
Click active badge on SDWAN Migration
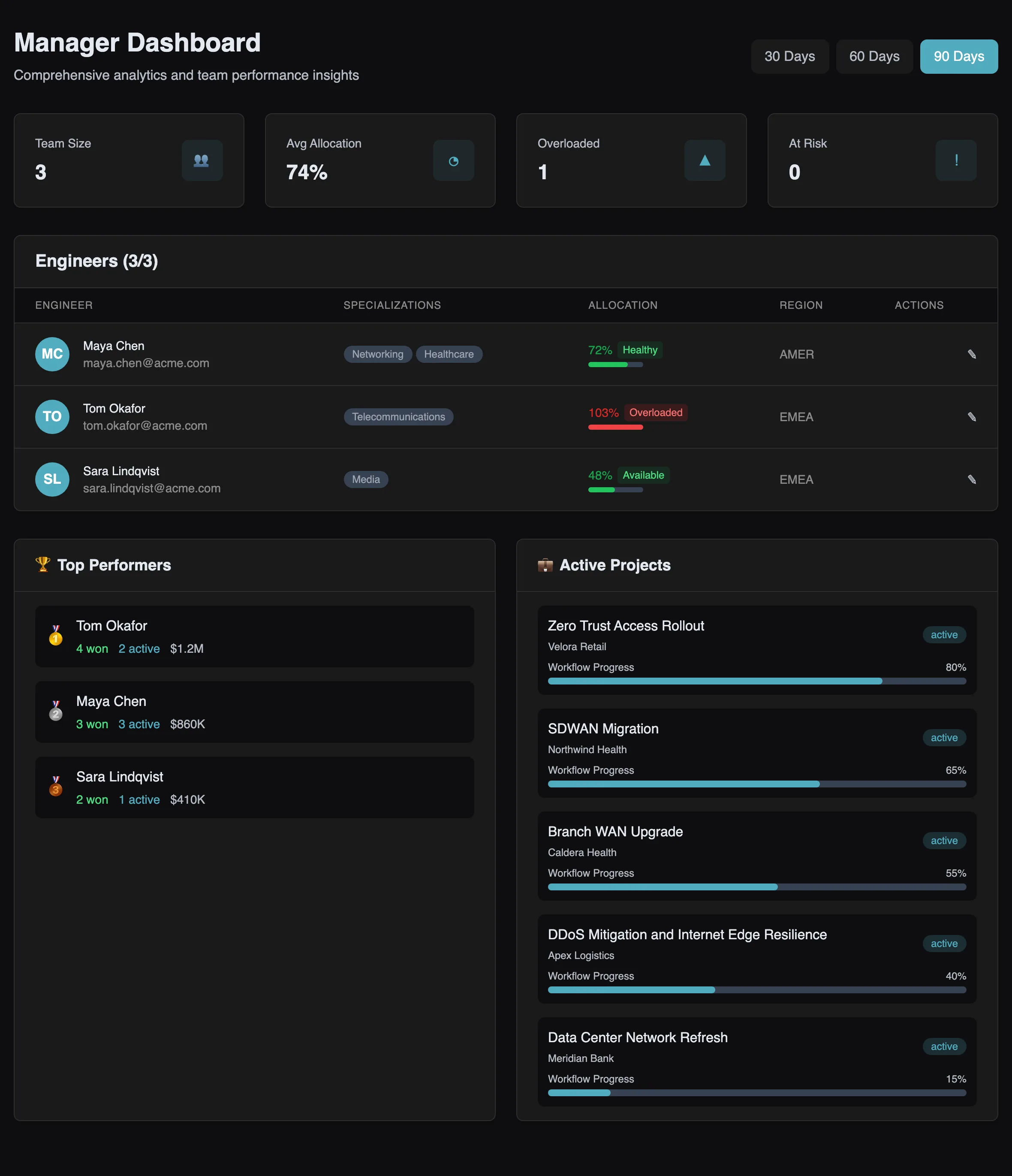click(x=944, y=738)
